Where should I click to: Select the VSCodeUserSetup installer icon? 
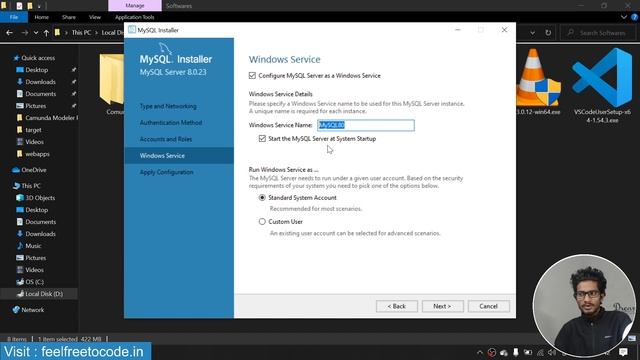coord(602,78)
